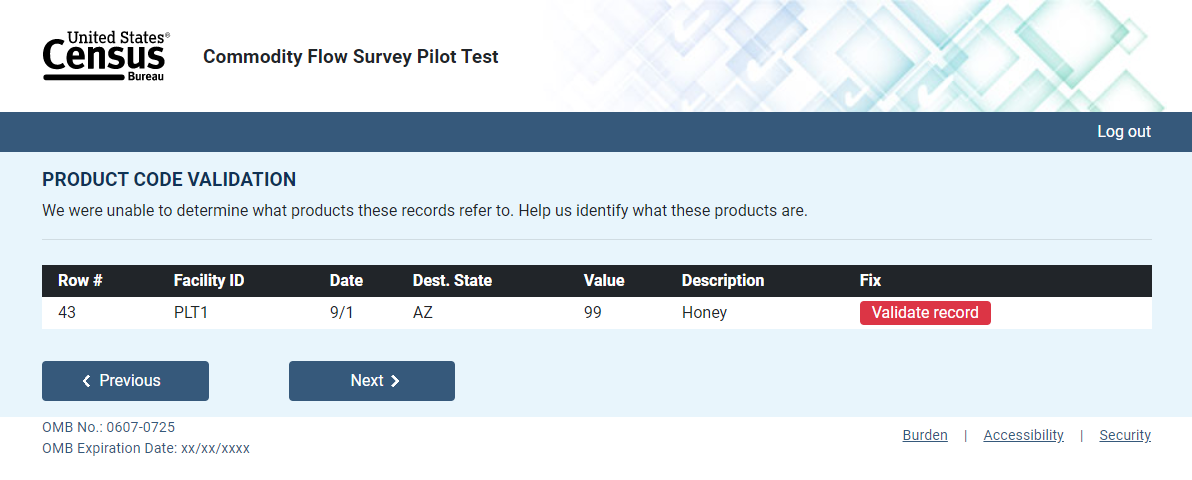Click the Fix column header
The height and width of the screenshot is (480, 1192).
pos(870,281)
